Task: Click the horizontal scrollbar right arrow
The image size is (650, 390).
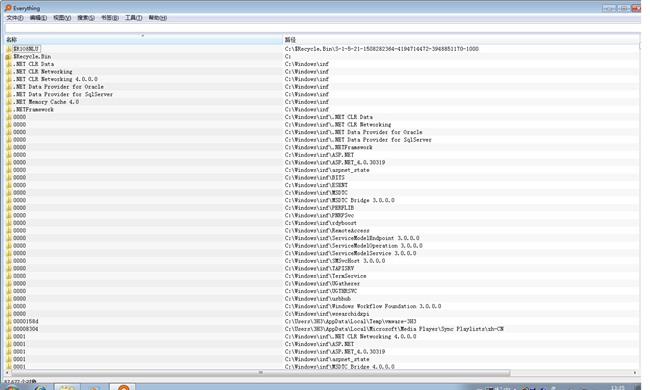Action: click(635, 373)
